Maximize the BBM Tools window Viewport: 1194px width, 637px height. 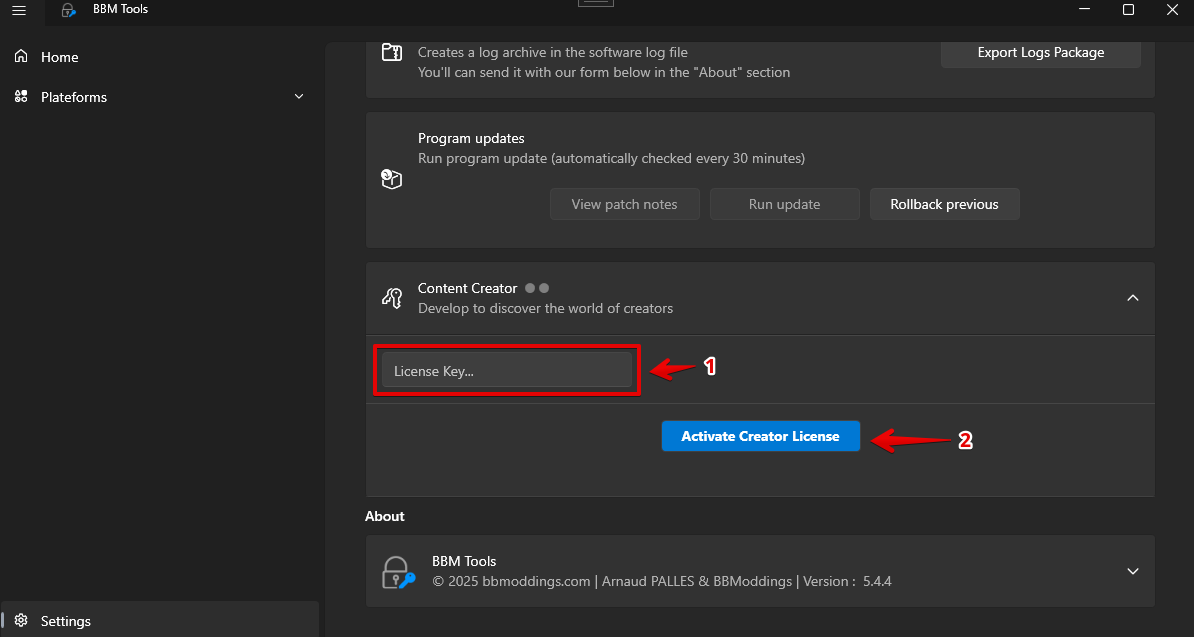tap(1128, 10)
